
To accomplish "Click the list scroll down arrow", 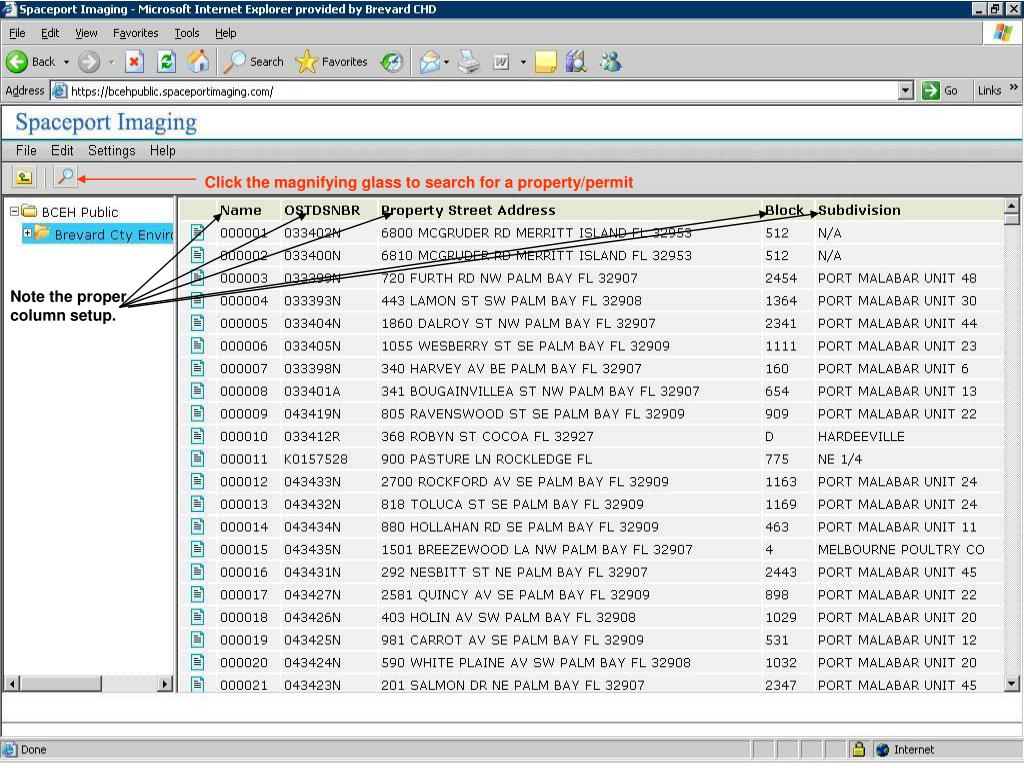I will pyautogui.click(x=1012, y=684).
